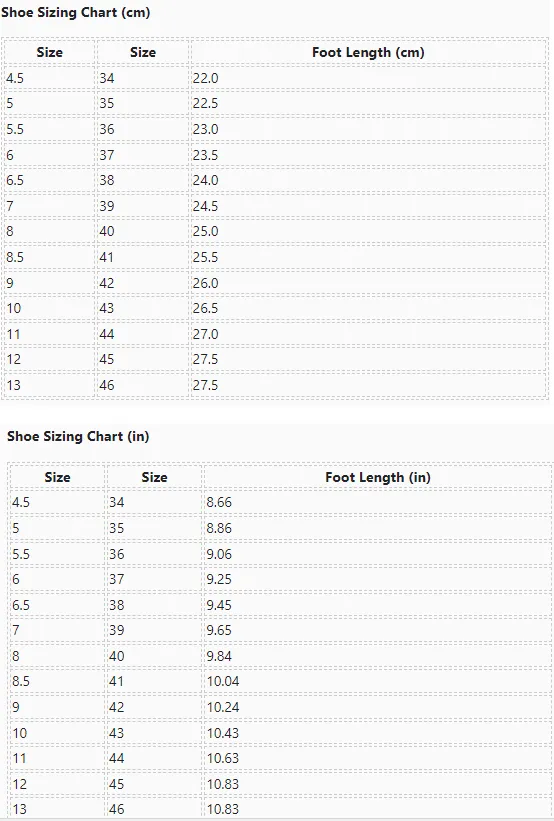Select the 8.66 inch foot length cell

(x=378, y=502)
